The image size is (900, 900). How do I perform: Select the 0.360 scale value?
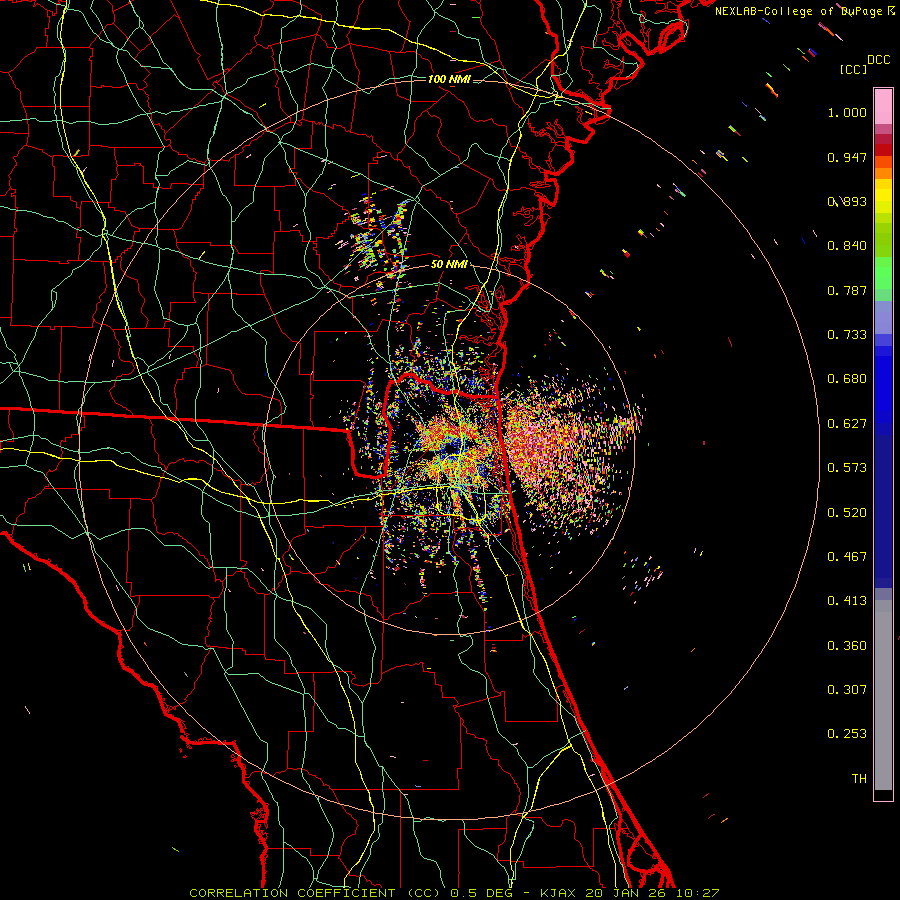[847, 646]
